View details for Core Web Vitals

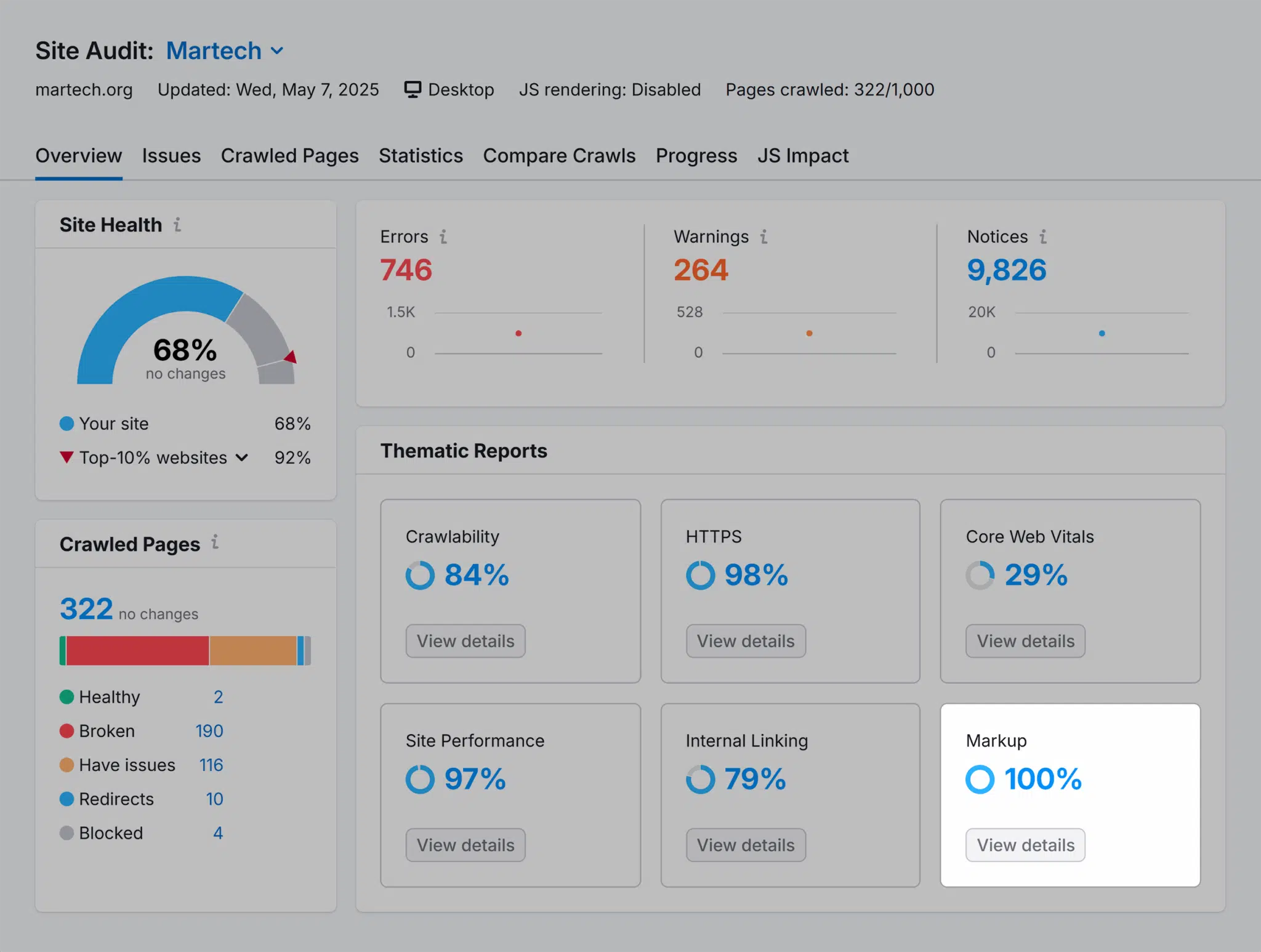click(1025, 641)
